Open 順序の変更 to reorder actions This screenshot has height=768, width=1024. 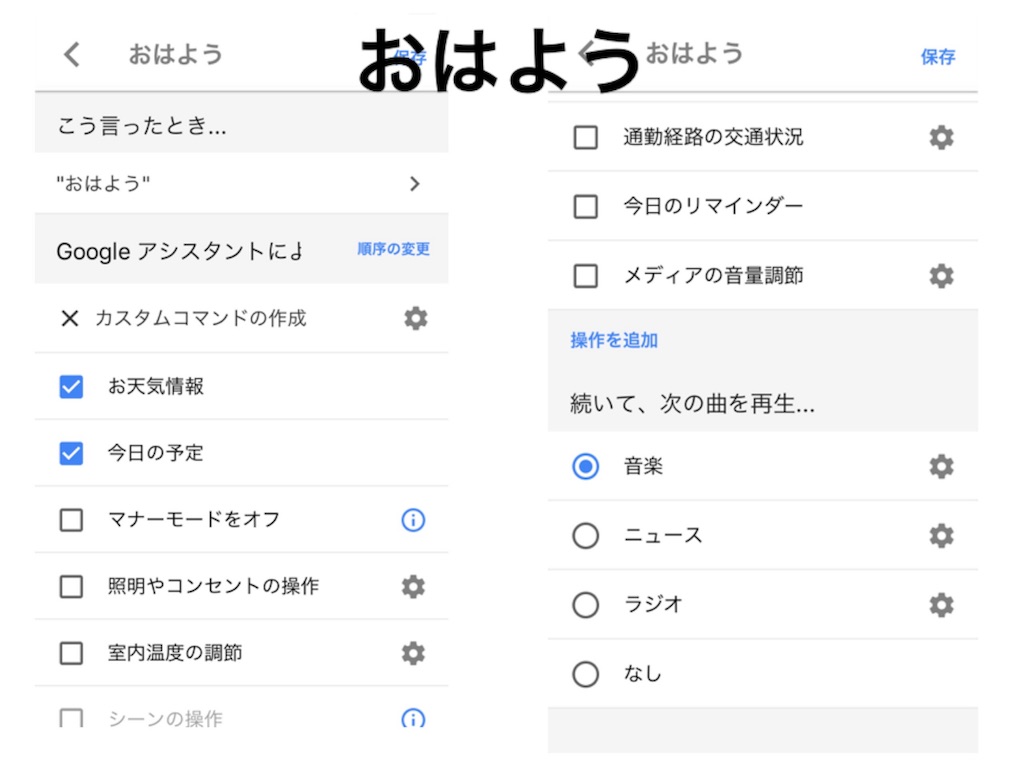(392, 250)
